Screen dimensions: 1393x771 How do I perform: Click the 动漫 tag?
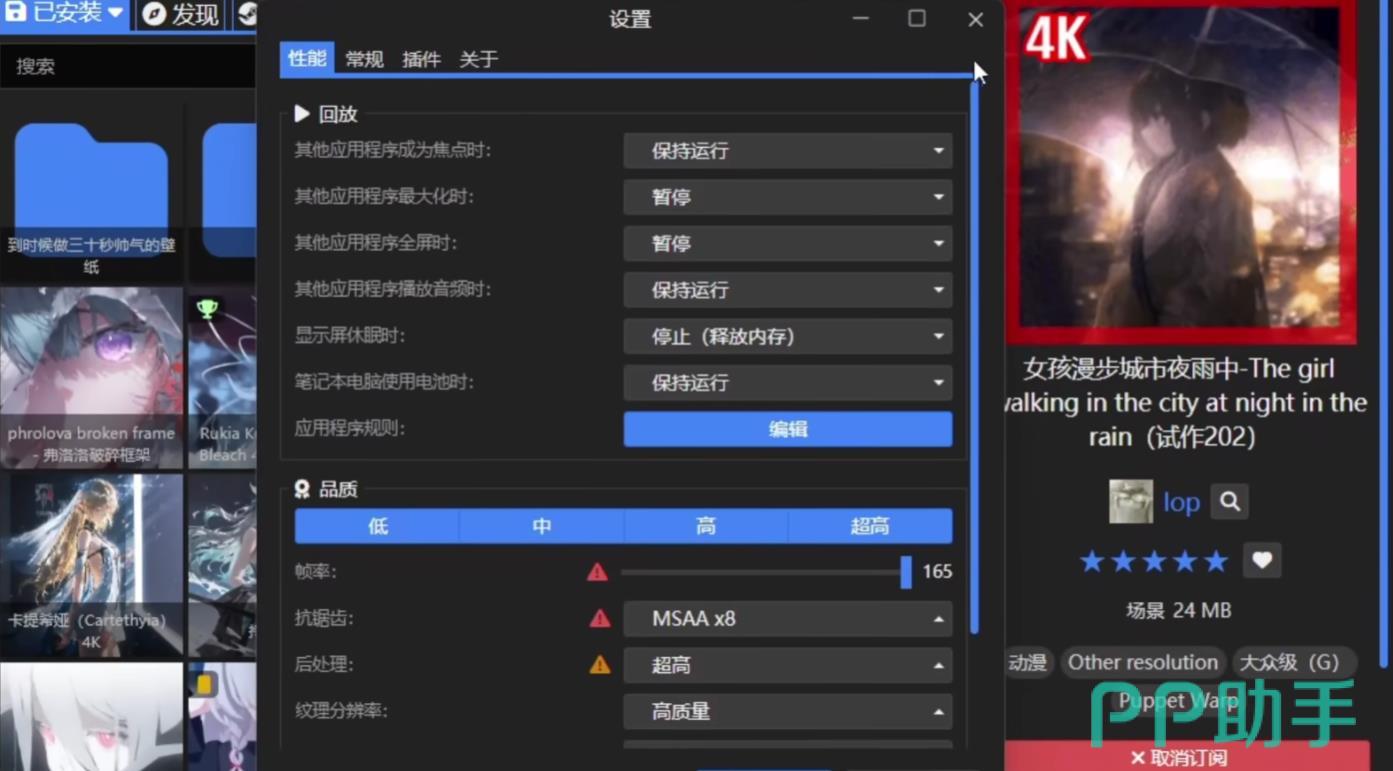[x=1027, y=662]
